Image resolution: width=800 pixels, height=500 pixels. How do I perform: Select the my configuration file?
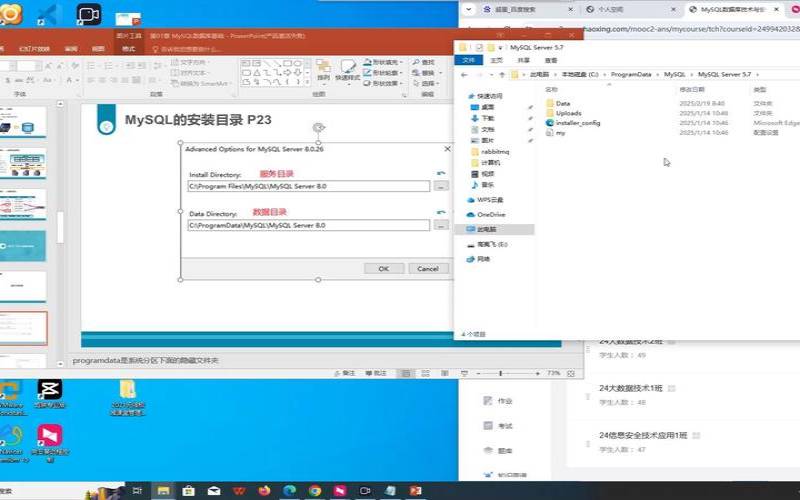(560, 133)
